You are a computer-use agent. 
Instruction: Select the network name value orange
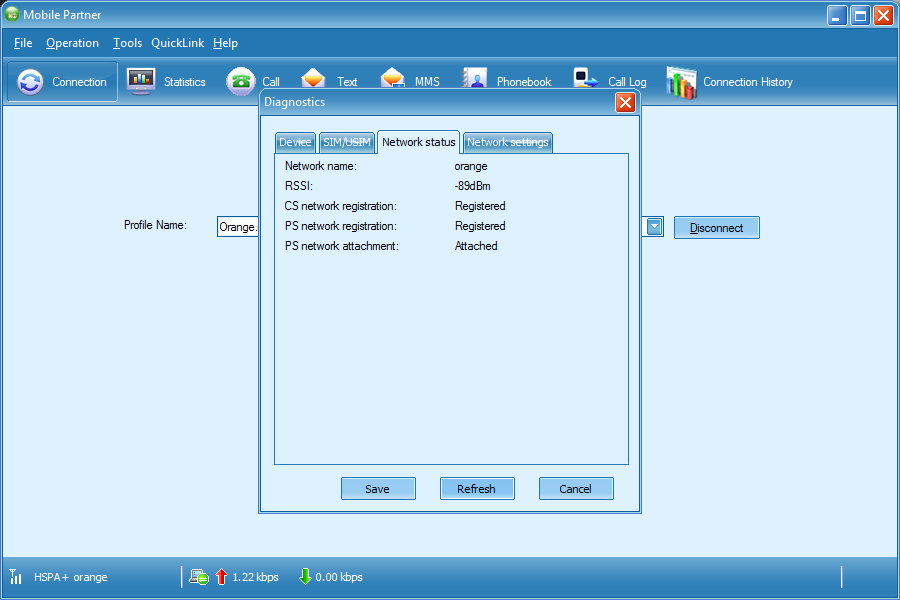(471, 167)
